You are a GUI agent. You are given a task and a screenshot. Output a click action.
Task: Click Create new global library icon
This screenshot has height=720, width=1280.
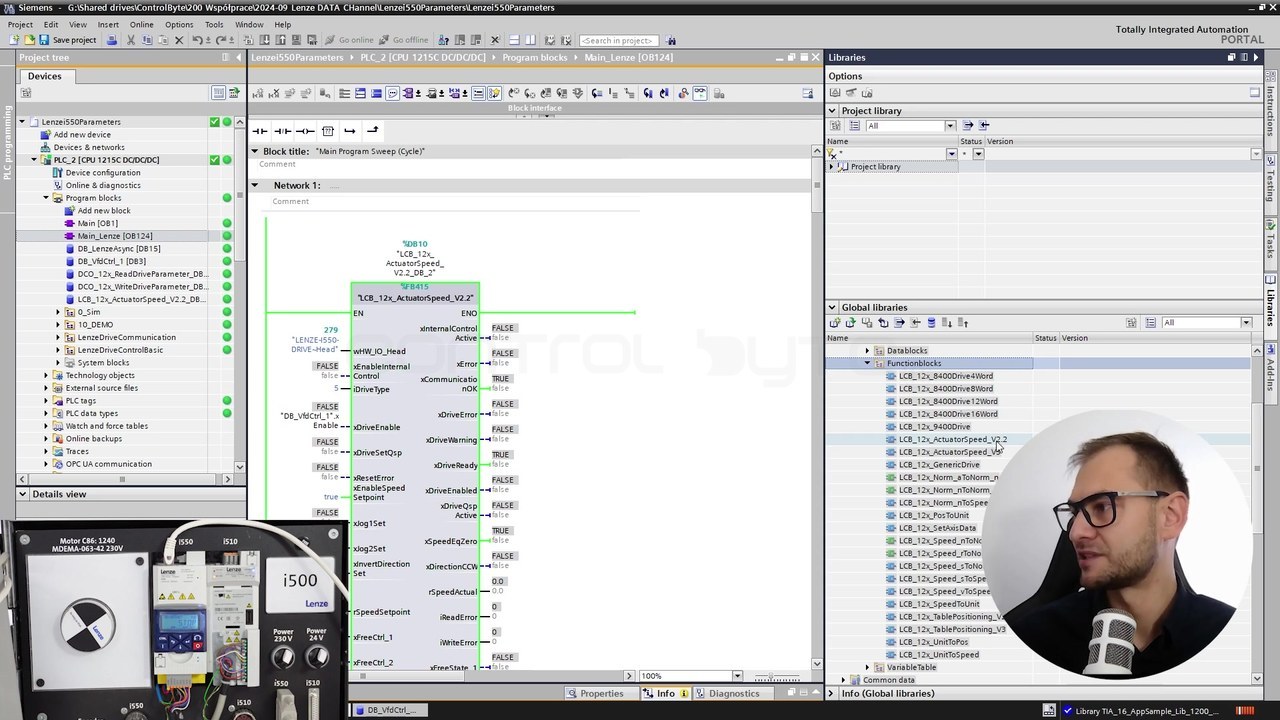(835, 323)
